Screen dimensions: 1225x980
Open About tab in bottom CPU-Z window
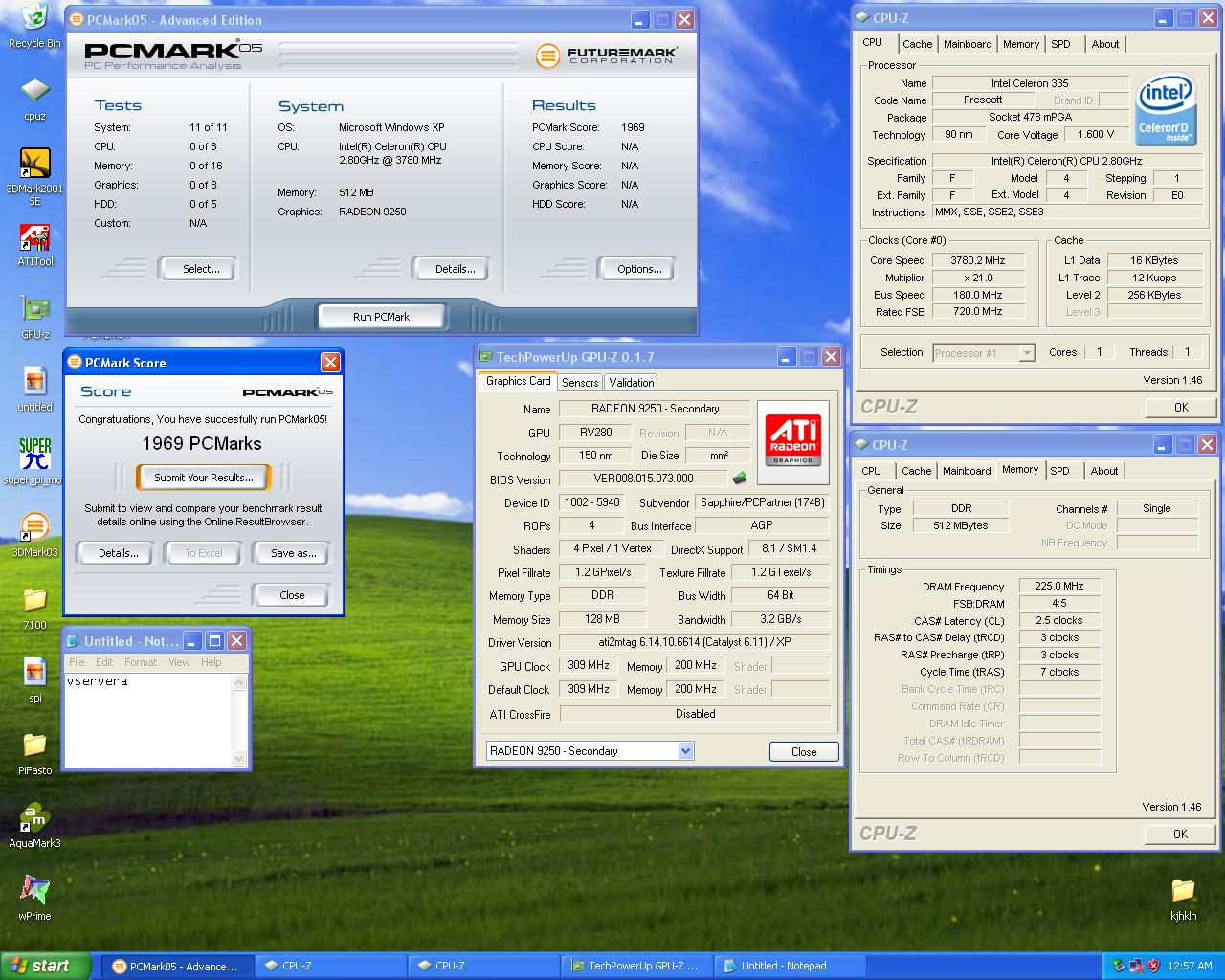1104,471
